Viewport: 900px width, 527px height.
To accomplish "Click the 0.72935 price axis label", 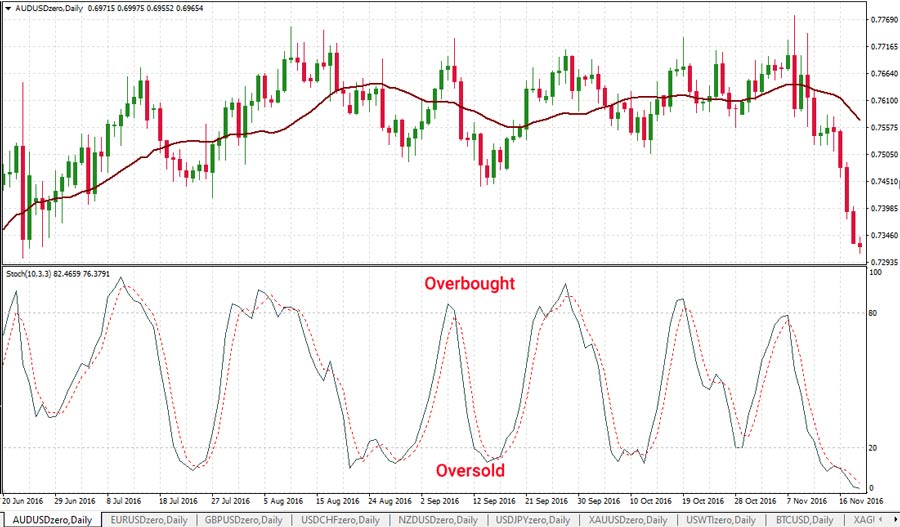I will point(882,262).
